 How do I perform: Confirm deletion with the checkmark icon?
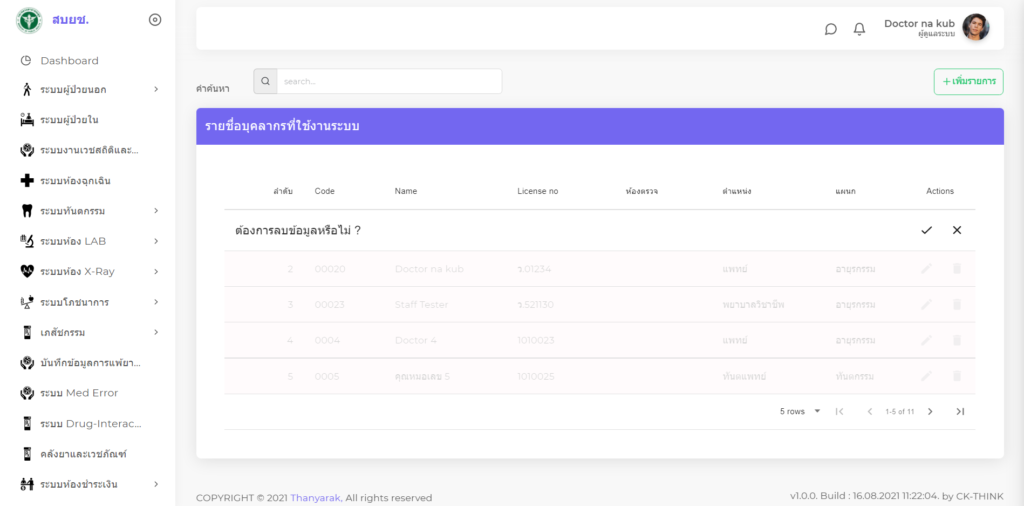tap(926, 230)
